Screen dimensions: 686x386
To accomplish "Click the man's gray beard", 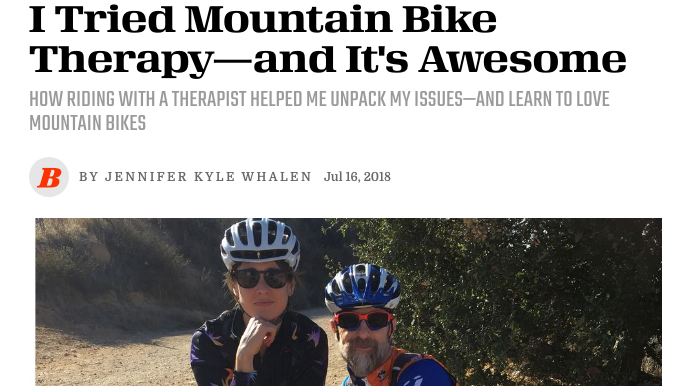I will point(365,355).
